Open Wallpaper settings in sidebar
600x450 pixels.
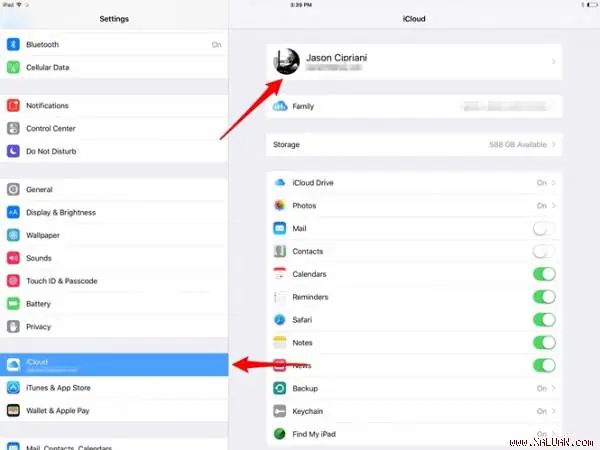tap(114, 235)
